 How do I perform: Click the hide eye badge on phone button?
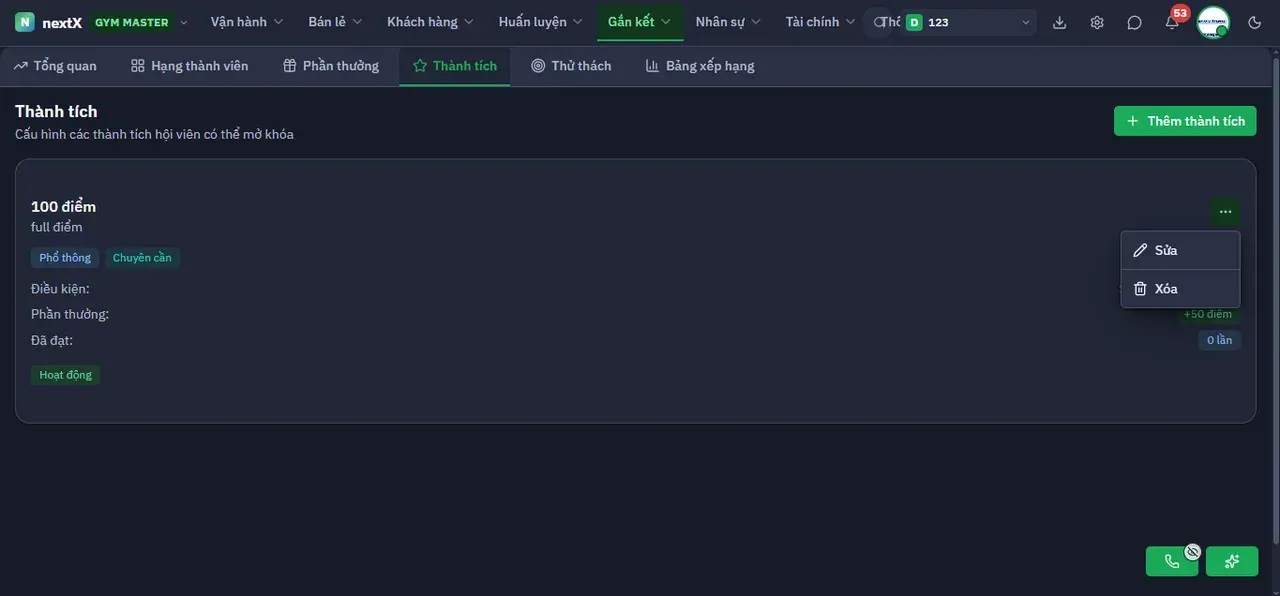coord(1192,551)
